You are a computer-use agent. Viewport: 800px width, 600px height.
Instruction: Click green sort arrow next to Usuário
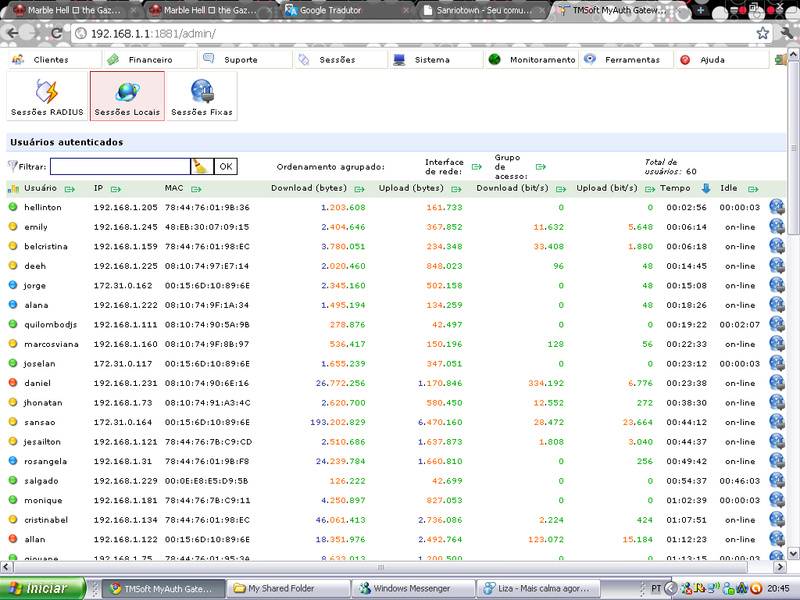(70, 188)
